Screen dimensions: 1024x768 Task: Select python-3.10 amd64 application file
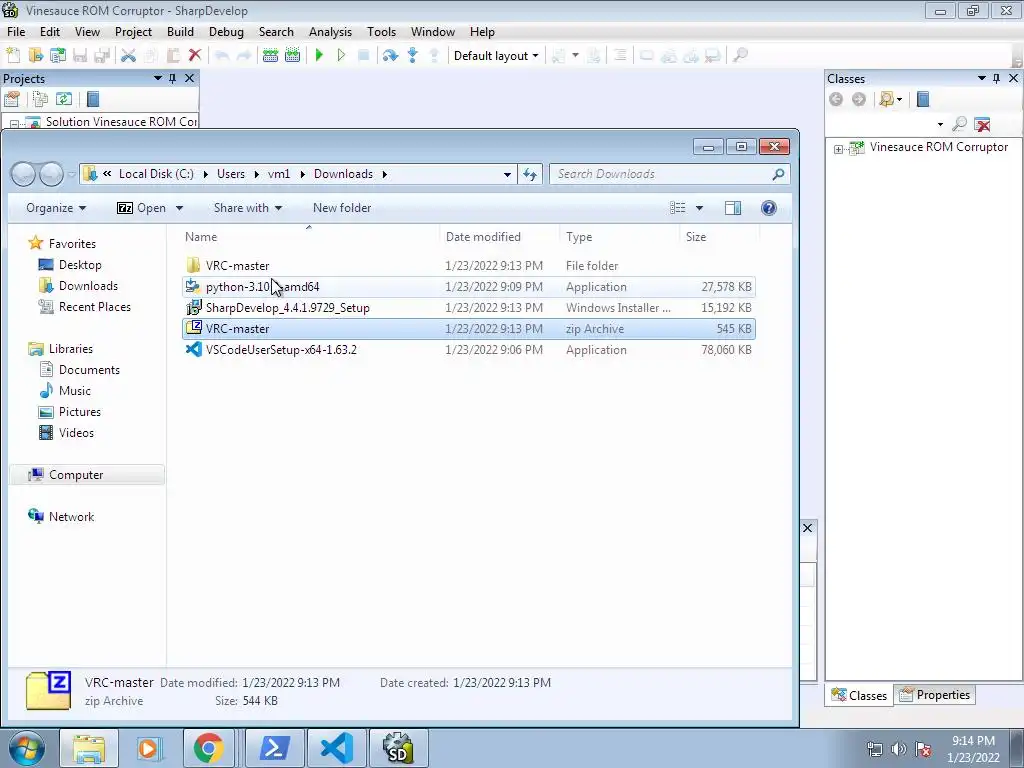[x=468, y=287]
